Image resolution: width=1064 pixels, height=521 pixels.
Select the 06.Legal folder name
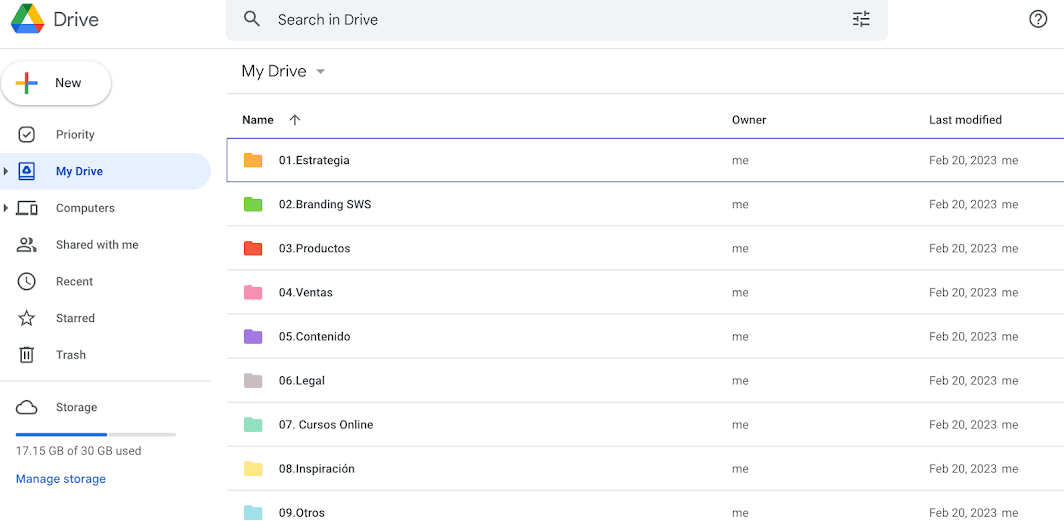tap(301, 381)
